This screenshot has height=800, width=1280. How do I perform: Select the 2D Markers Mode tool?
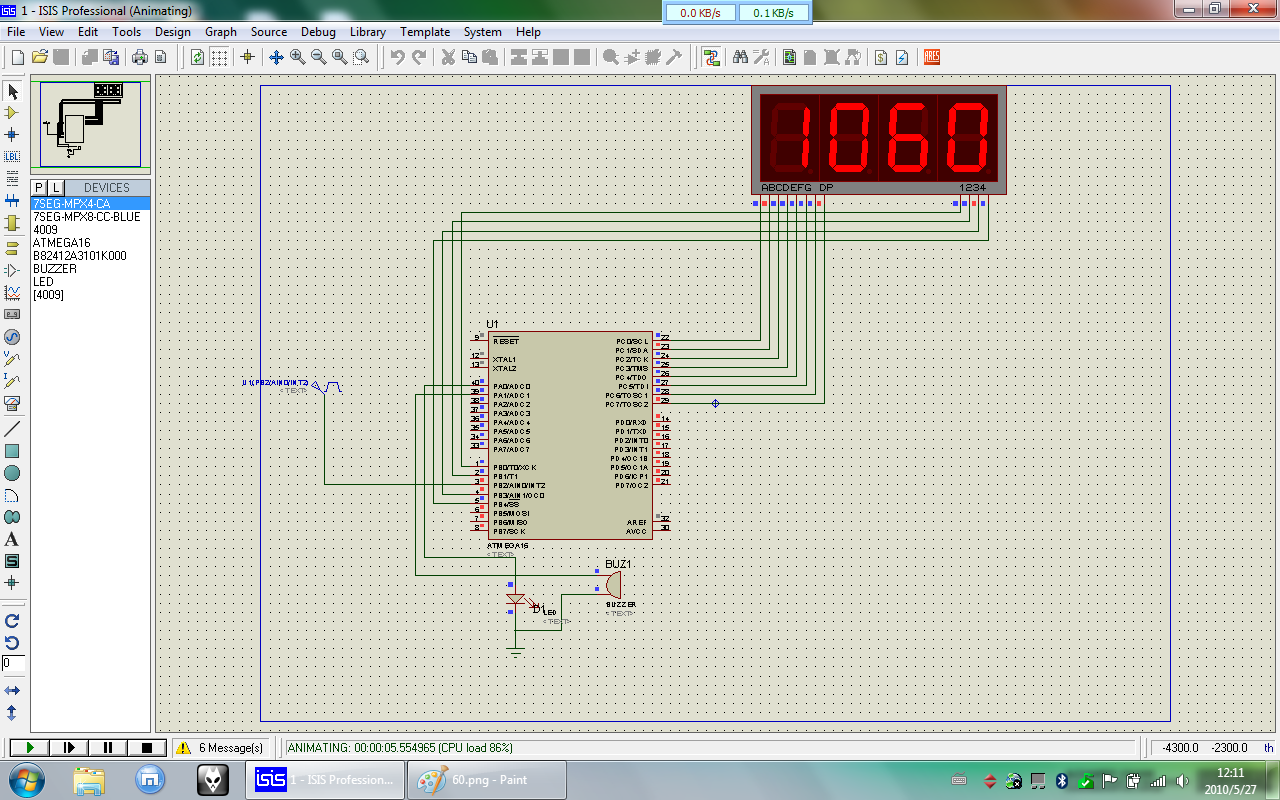click(x=12, y=582)
